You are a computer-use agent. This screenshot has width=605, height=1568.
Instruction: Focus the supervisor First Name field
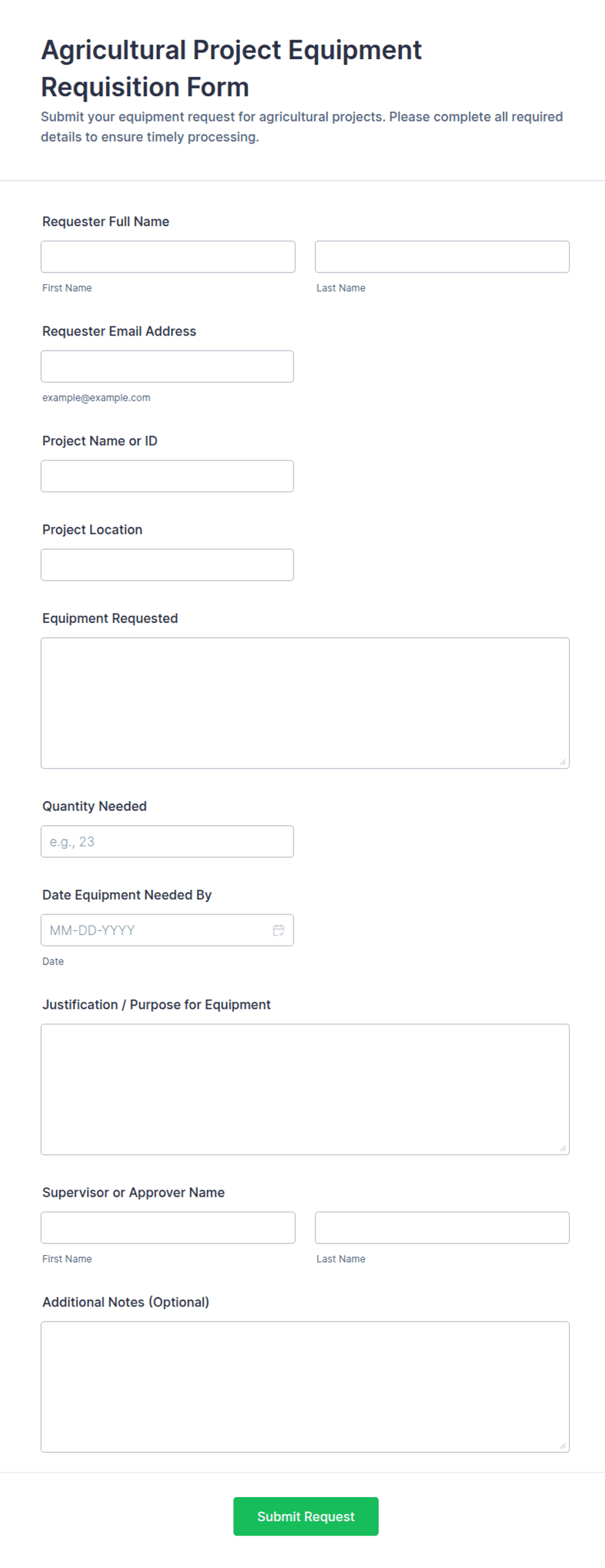pos(168,1228)
